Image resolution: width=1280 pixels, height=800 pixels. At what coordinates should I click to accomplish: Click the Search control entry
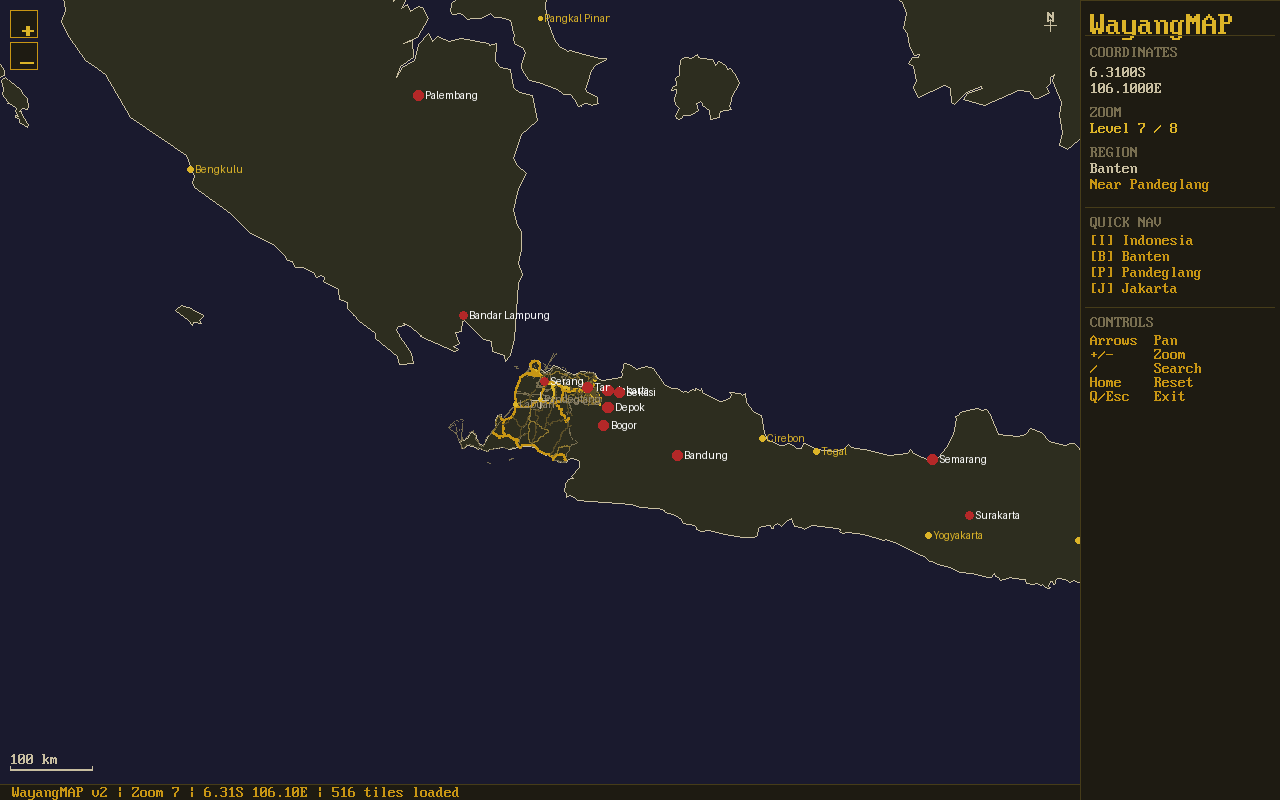point(1177,369)
